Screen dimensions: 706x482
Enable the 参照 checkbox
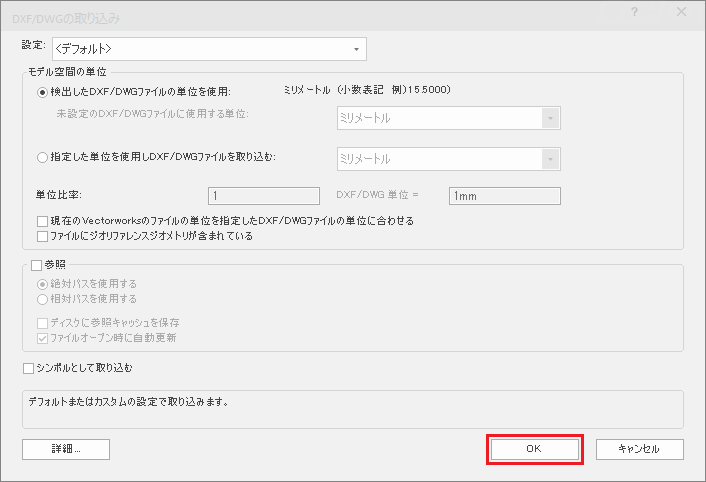click(36, 266)
